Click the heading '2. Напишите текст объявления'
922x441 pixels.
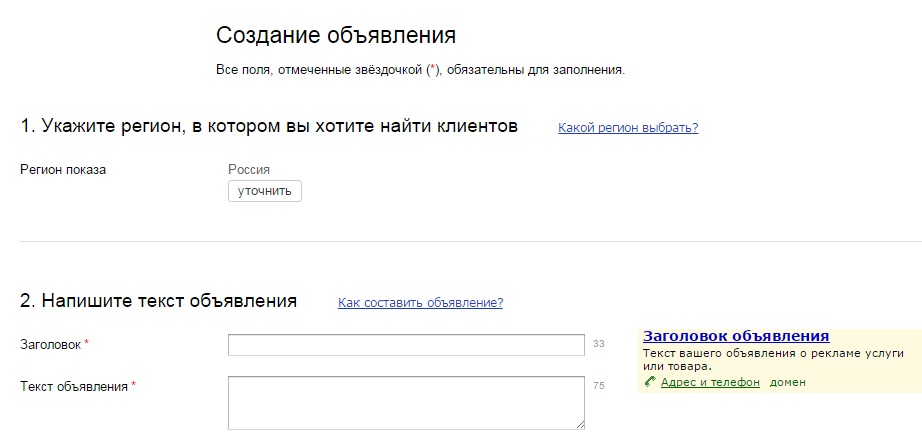(158, 301)
